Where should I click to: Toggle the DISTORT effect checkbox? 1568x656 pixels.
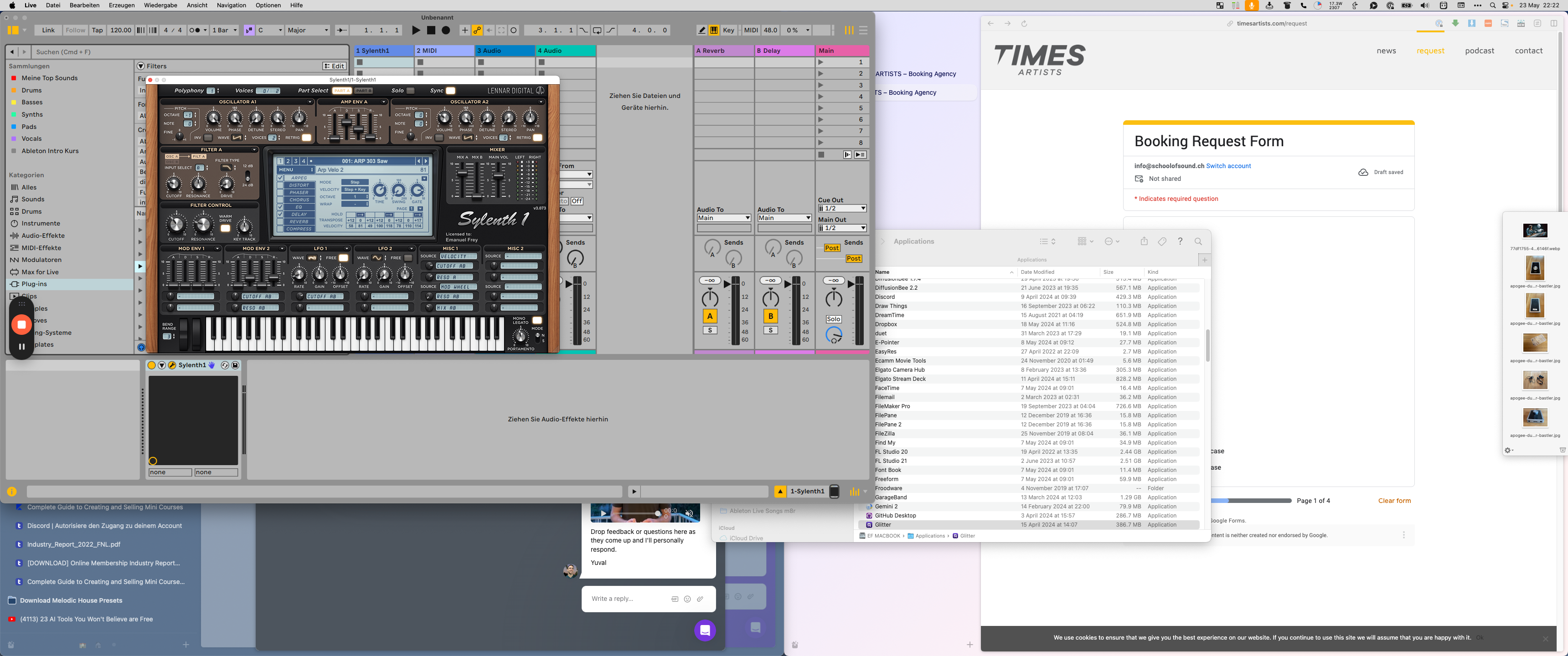click(281, 185)
